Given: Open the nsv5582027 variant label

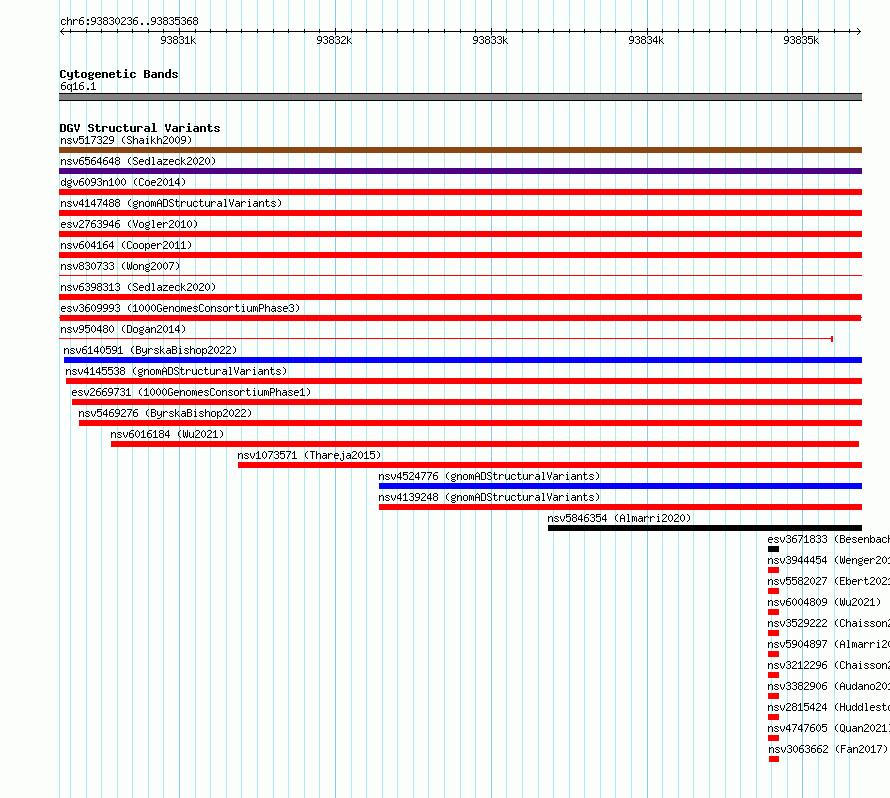Looking at the screenshot, I should 828,581.
